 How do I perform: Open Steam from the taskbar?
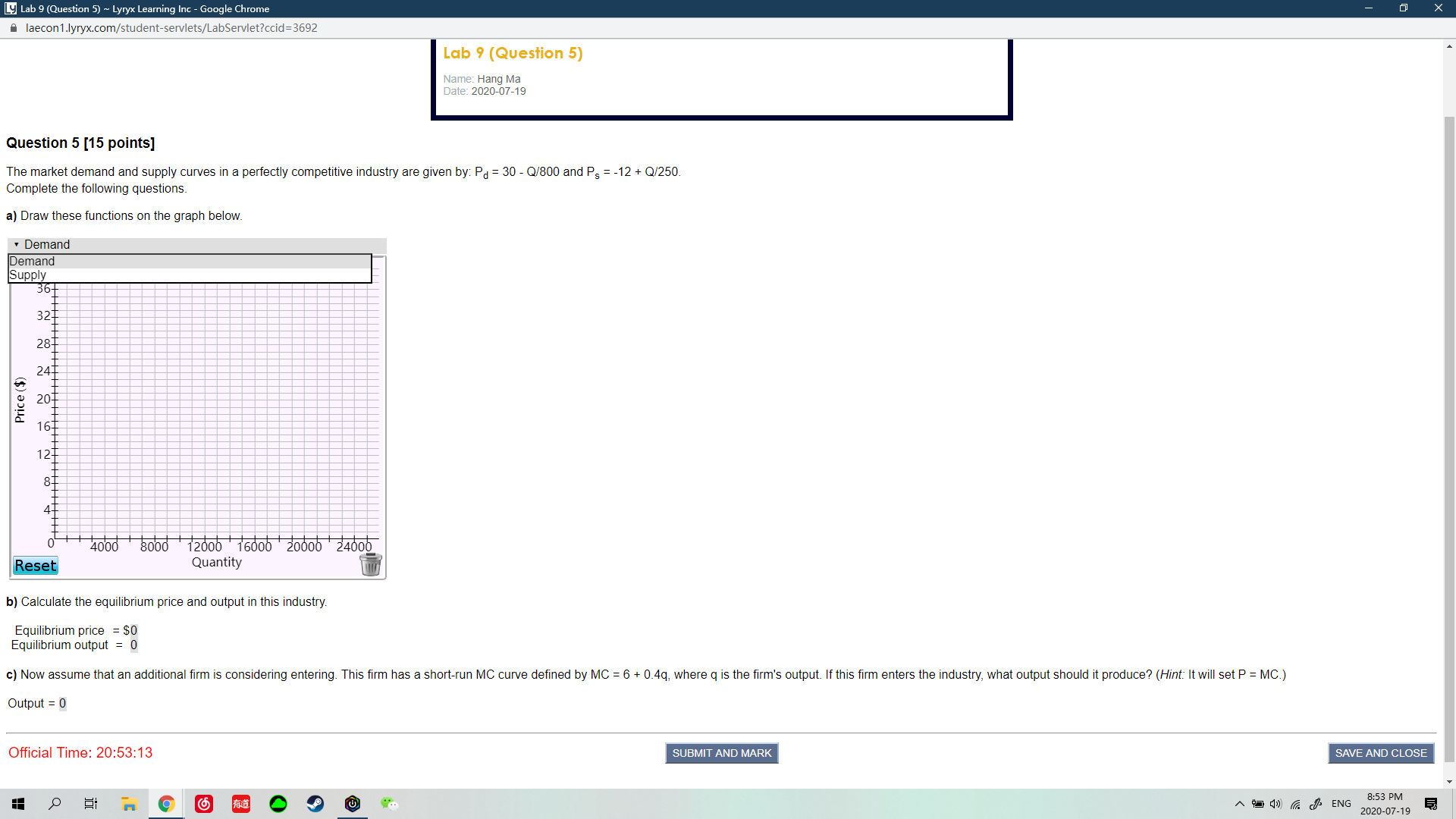(315, 804)
